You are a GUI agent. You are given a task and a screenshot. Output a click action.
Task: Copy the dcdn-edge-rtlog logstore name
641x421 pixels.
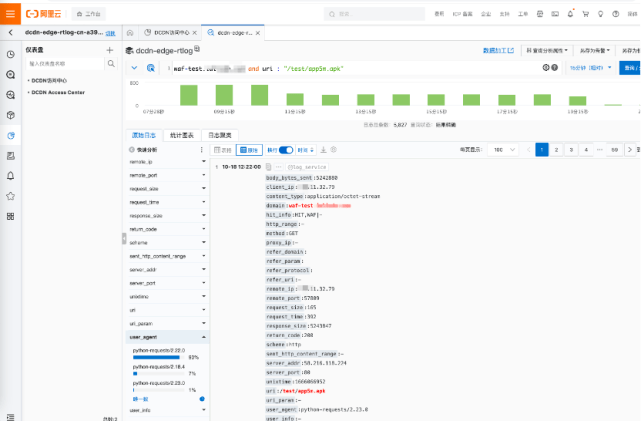197,49
